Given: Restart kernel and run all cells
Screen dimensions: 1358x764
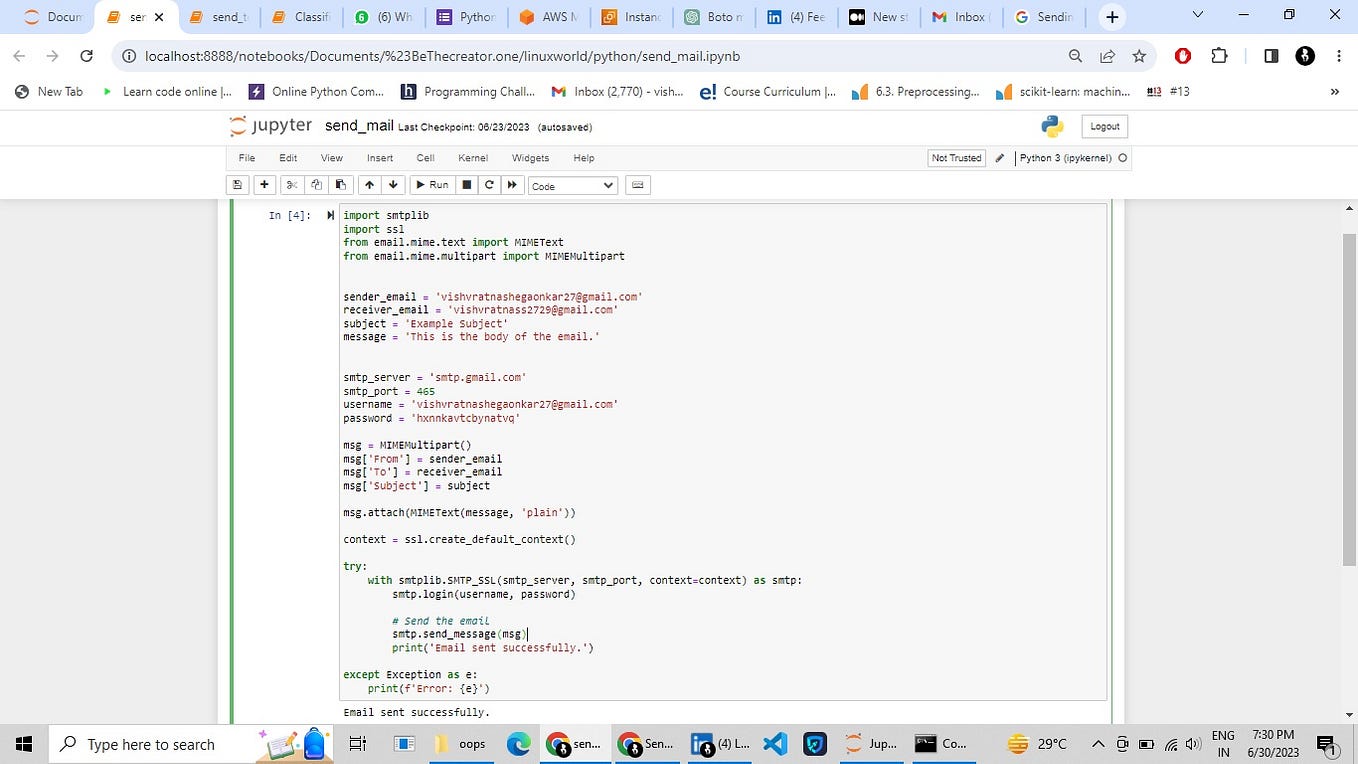Looking at the screenshot, I should click(x=511, y=185).
